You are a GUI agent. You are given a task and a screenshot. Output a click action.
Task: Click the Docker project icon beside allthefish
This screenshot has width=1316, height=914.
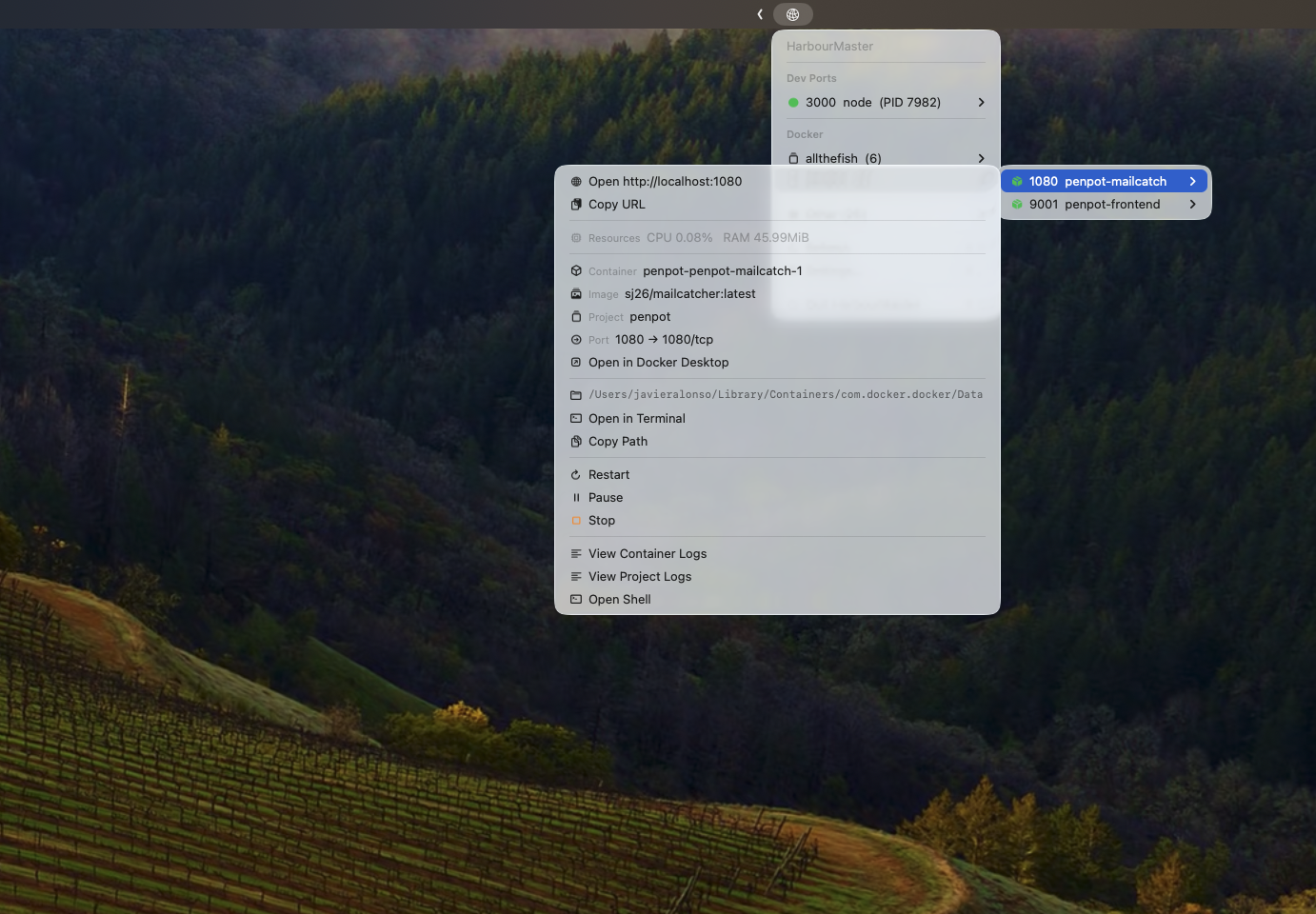pos(793,158)
